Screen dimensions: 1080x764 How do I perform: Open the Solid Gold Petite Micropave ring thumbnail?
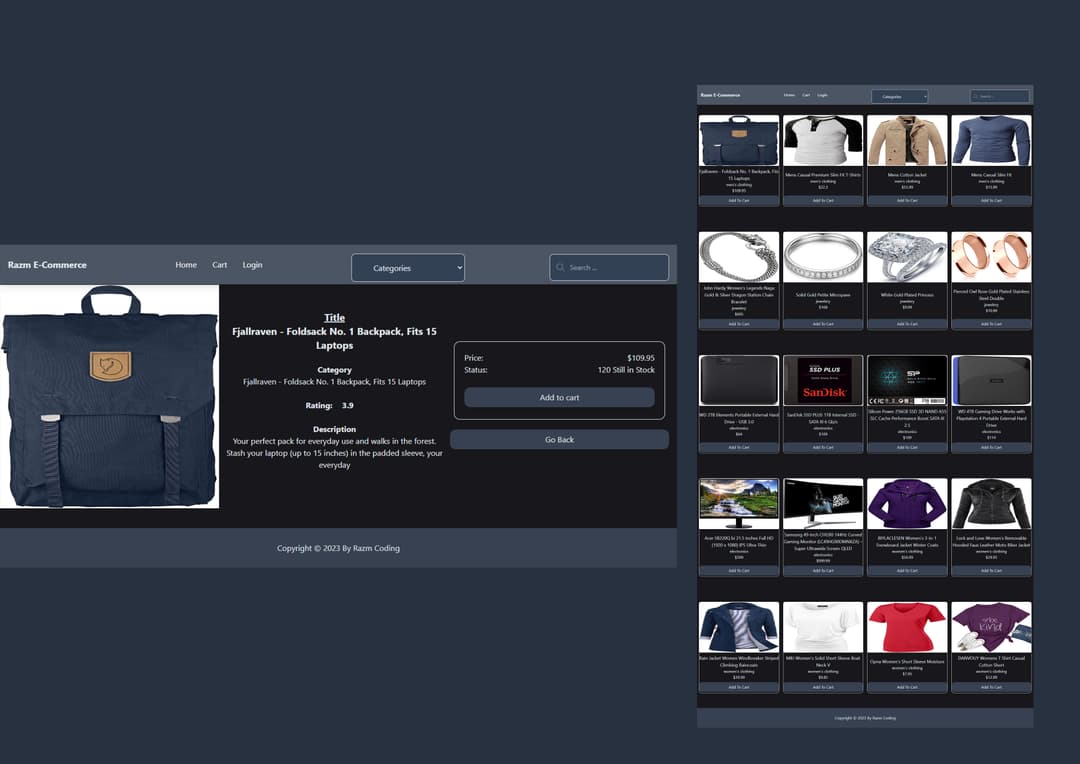[x=823, y=257]
